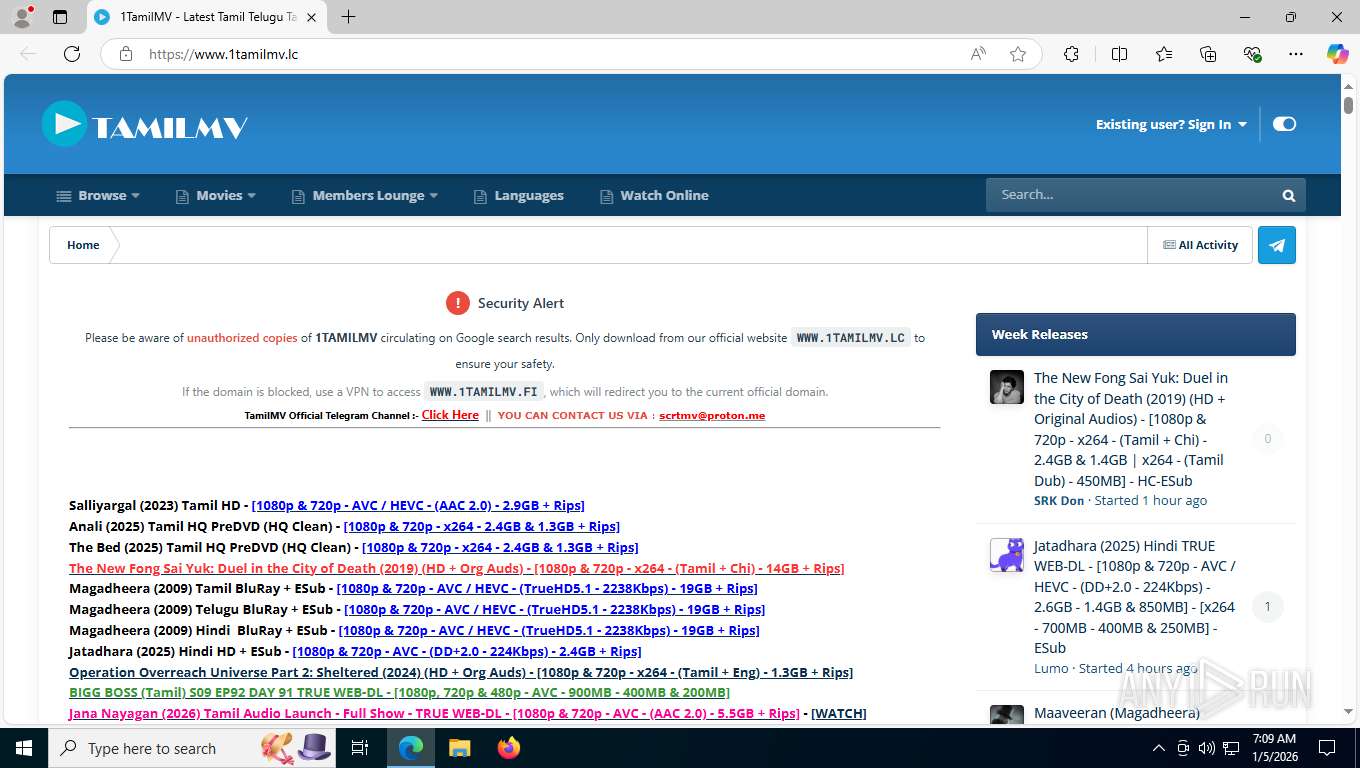Image resolution: width=1360 pixels, height=768 pixels.
Task: Open Jana Nayagan Audio Launch link
Action: click(x=434, y=713)
